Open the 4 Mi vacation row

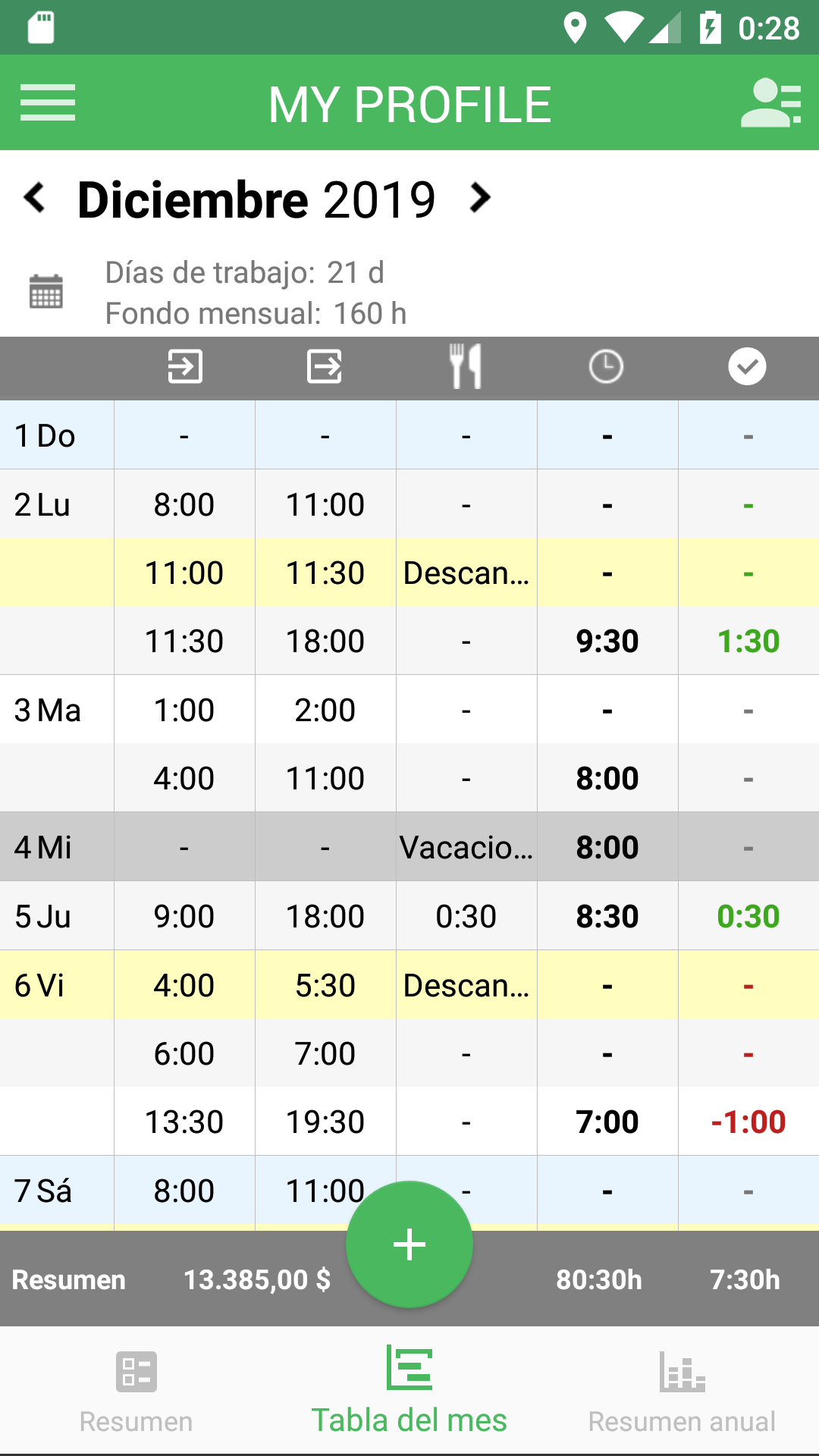[x=409, y=847]
